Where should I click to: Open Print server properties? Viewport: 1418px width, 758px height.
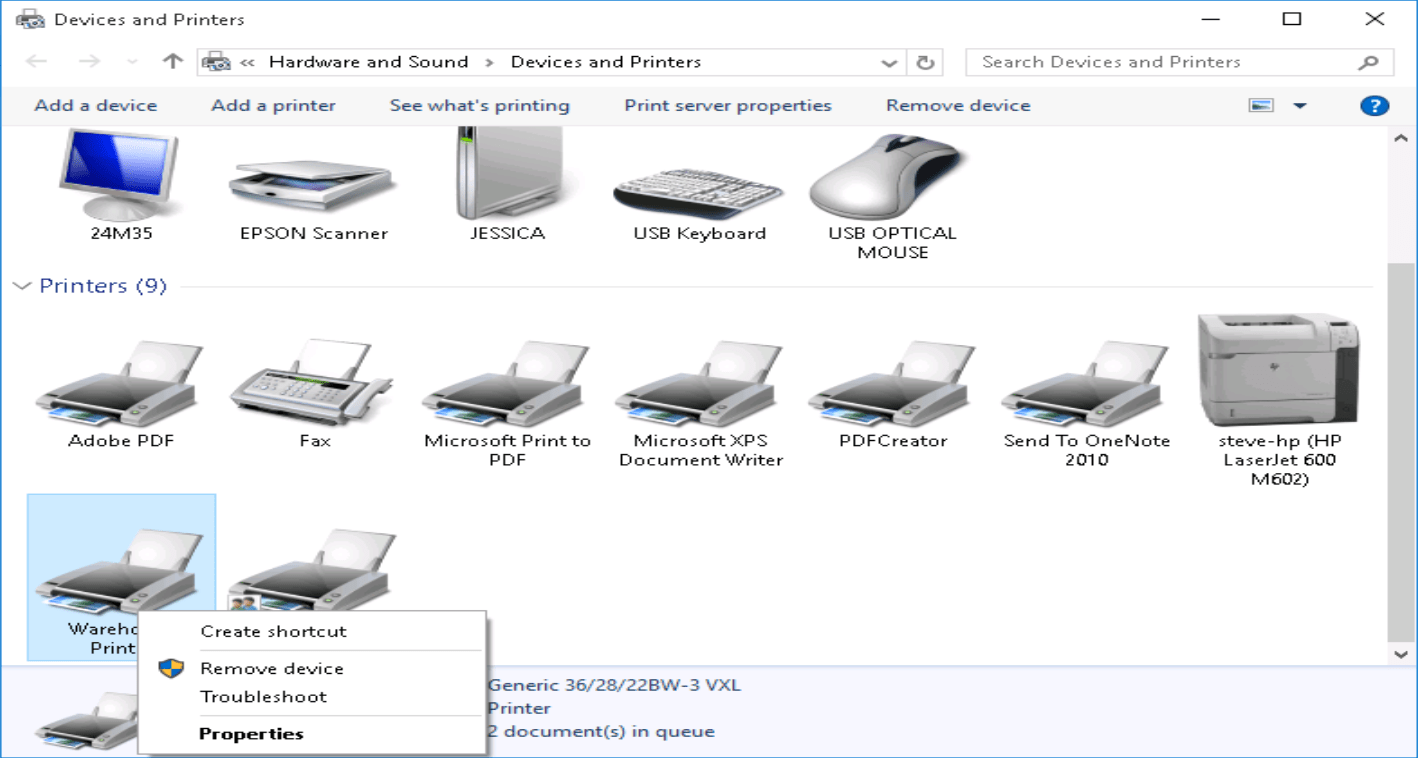pyautogui.click(x=728, y=105)
